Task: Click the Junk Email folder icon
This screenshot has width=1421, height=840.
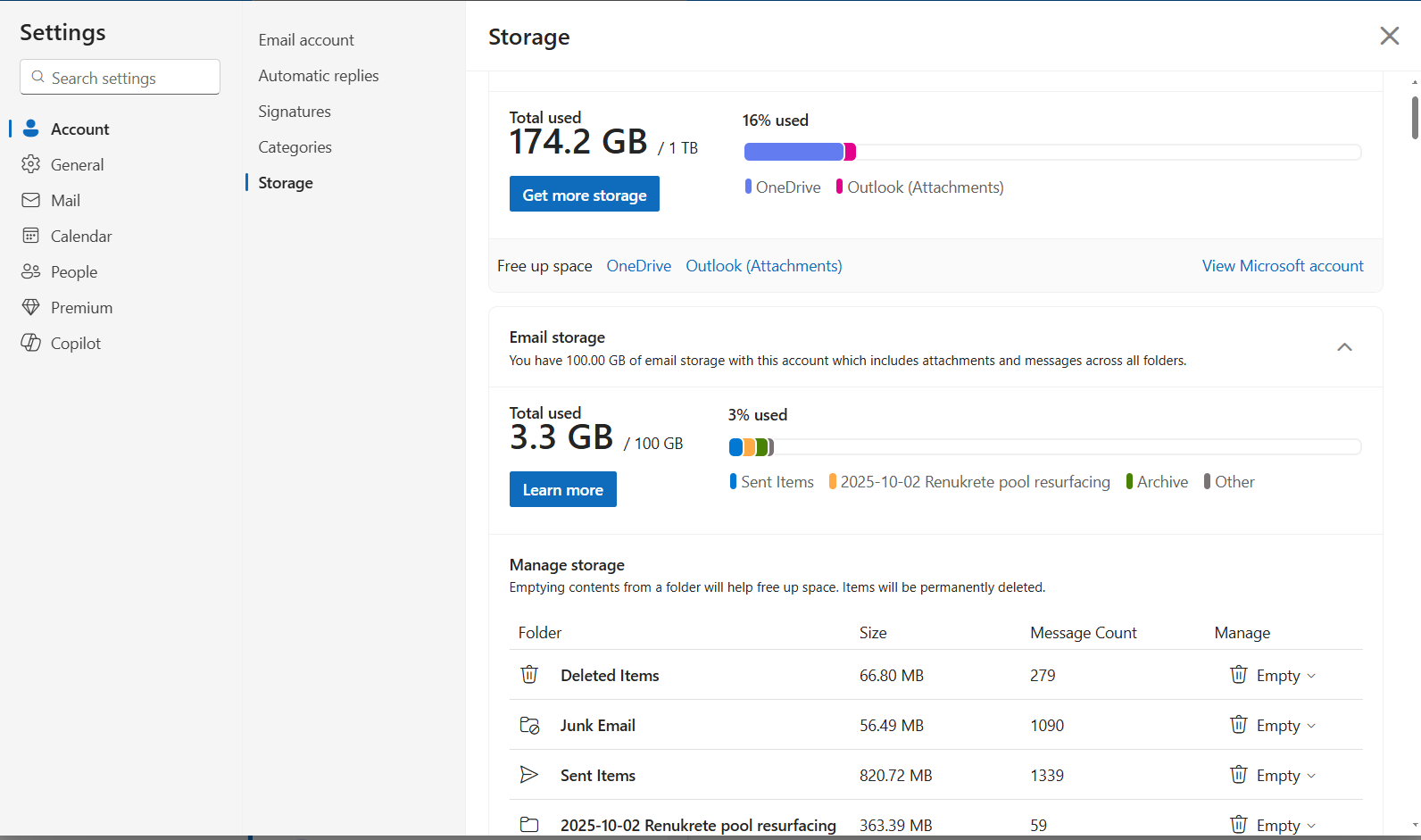Action: click(x=530, y=725)
